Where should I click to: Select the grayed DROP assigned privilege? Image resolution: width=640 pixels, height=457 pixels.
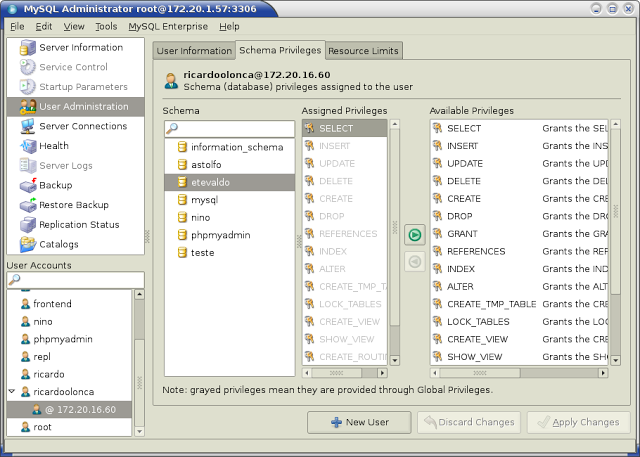(x=345, y=216)
